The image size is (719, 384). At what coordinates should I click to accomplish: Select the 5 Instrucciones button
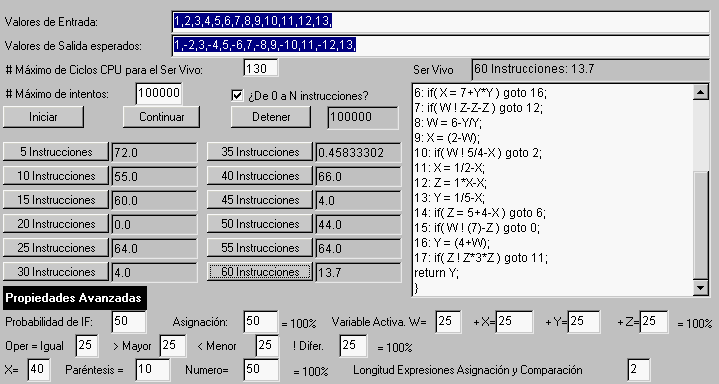pos(56,152)
